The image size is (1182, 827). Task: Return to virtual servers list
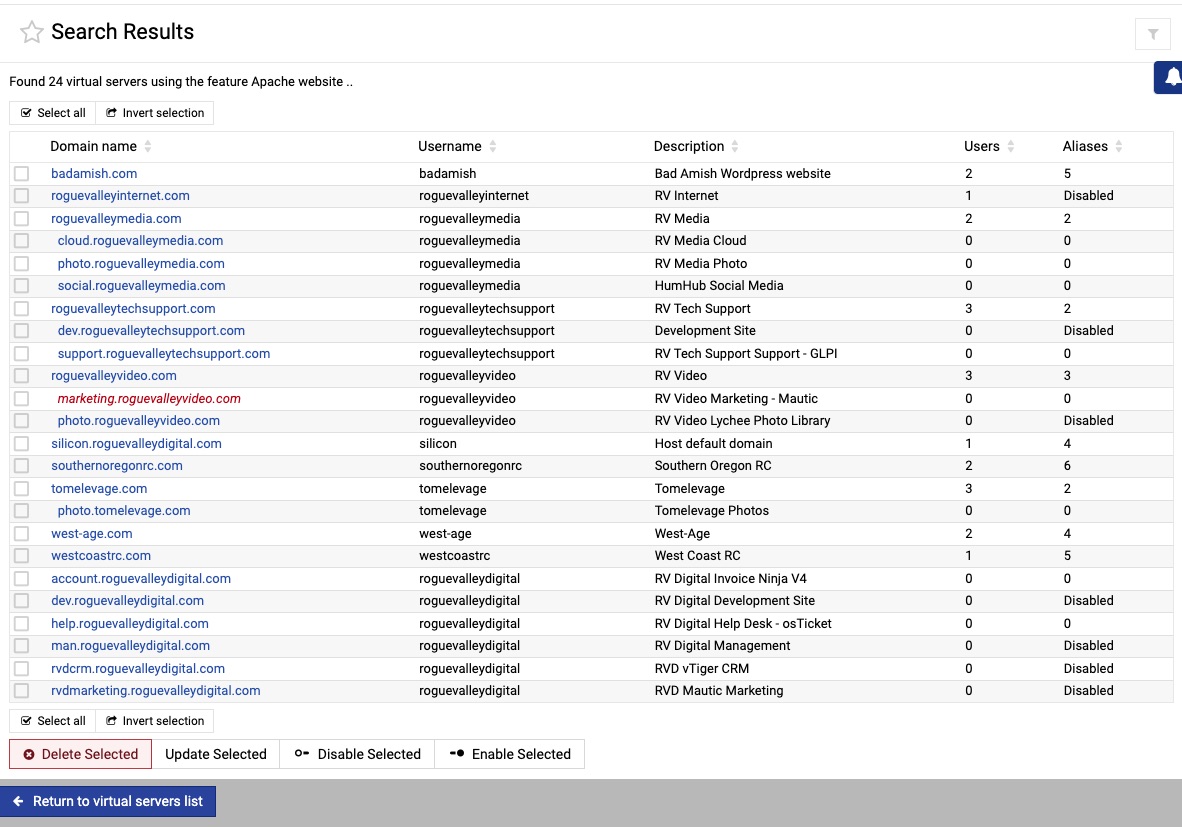[x=108, y=801]
